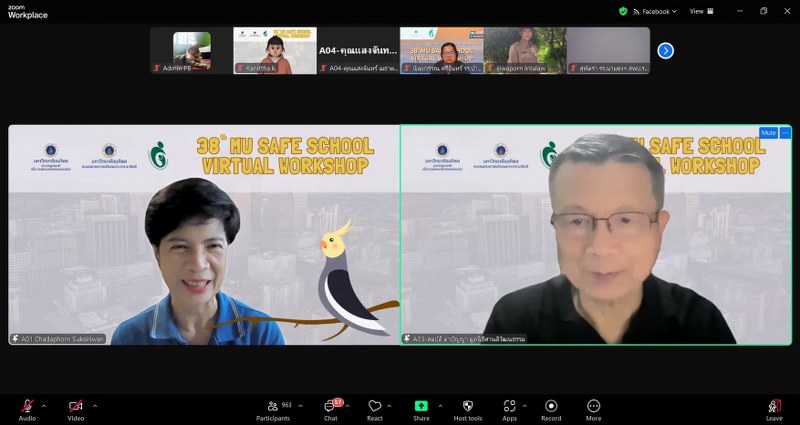Image resolution: width=800 pixels, height=425 pixels.
Task: Select Kanittha k. participant thumbnail
Action: point(275,51)
